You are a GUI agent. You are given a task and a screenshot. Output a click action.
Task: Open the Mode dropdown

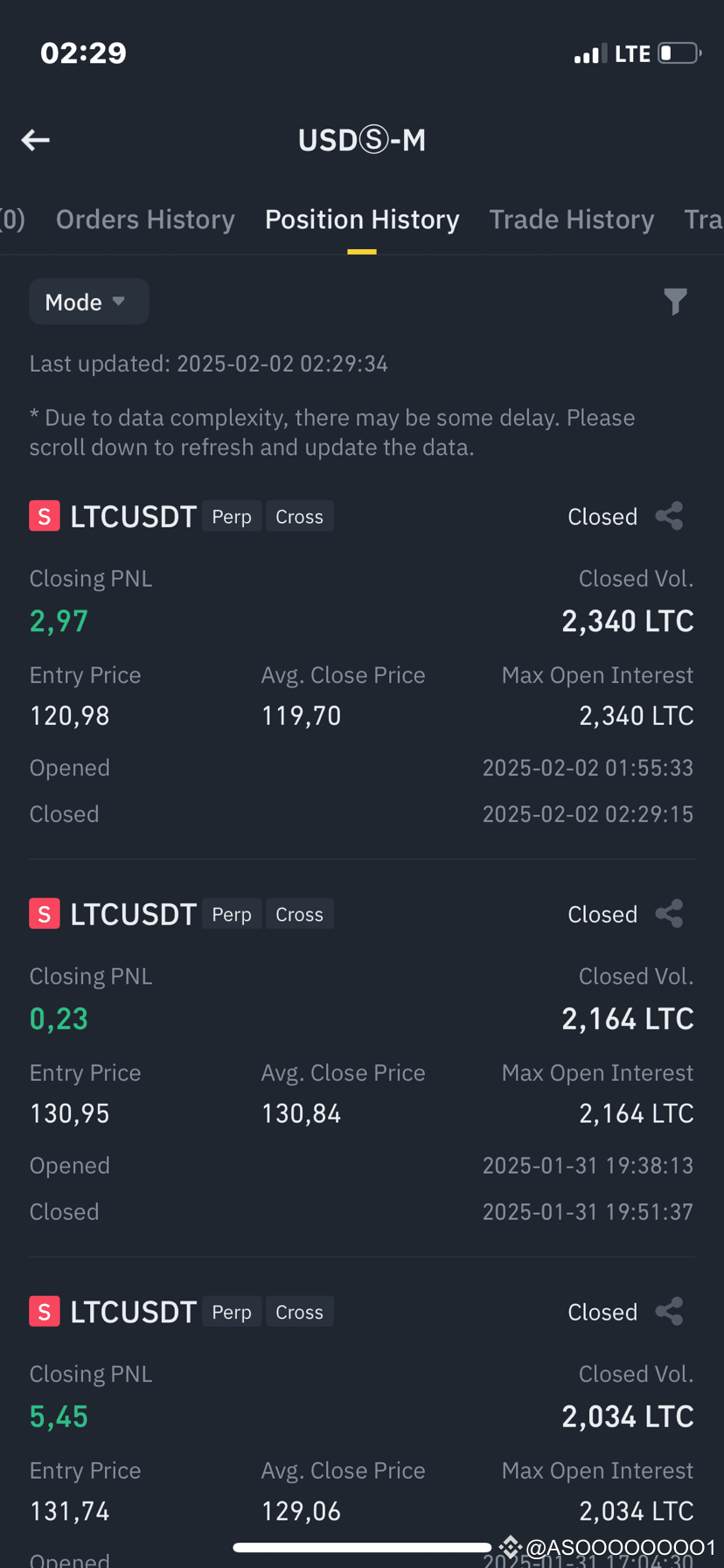[x=88, y=302]
